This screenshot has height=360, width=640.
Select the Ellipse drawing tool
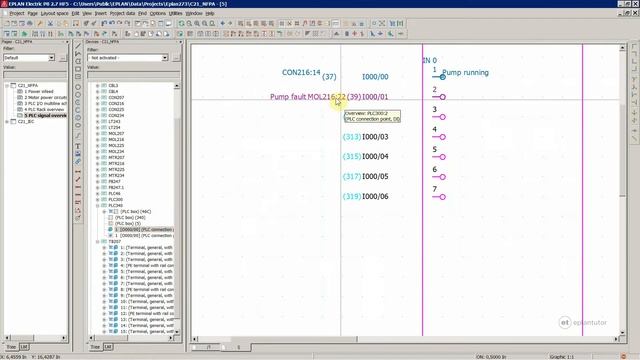pos(78,125)
